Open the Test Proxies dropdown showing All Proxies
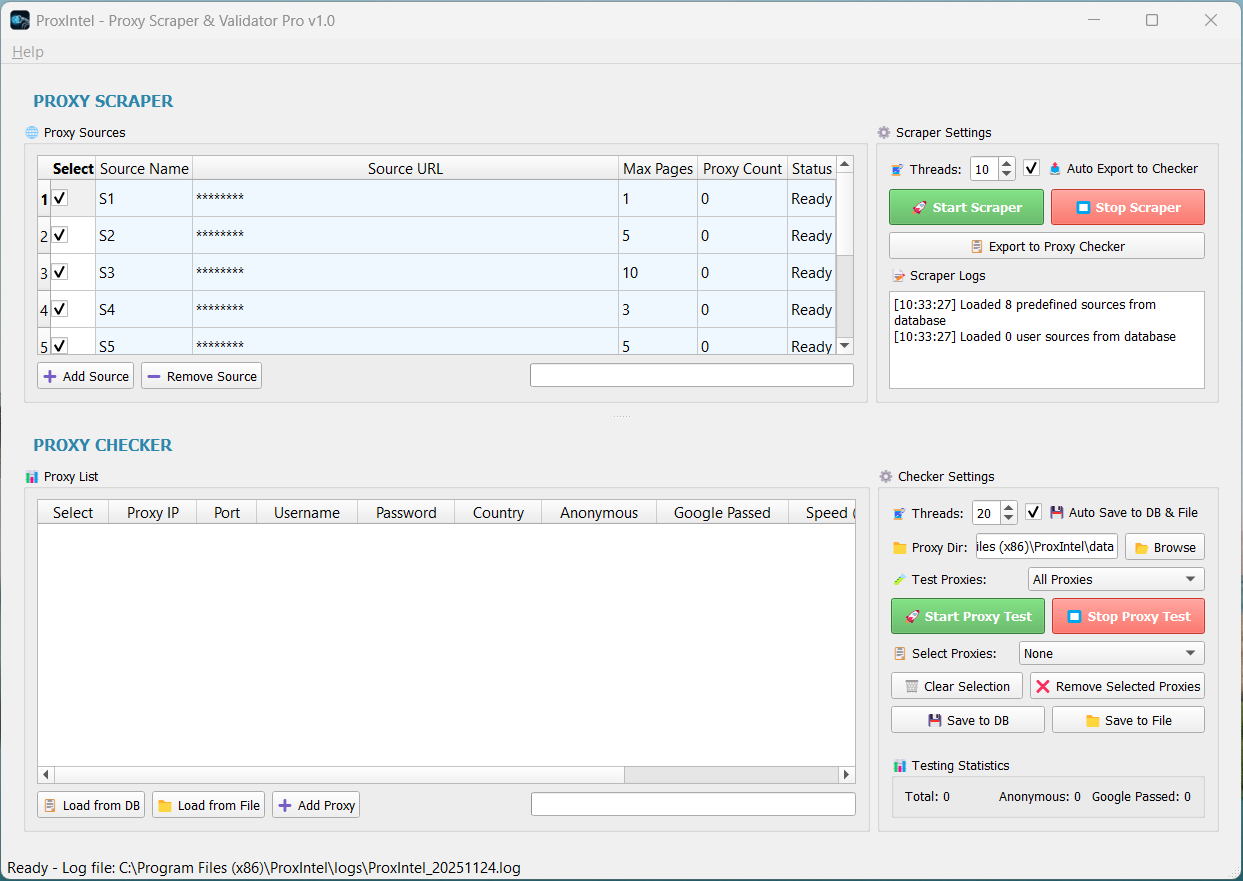This screenshot has height=881, width=1243. tap(1115, 579)
